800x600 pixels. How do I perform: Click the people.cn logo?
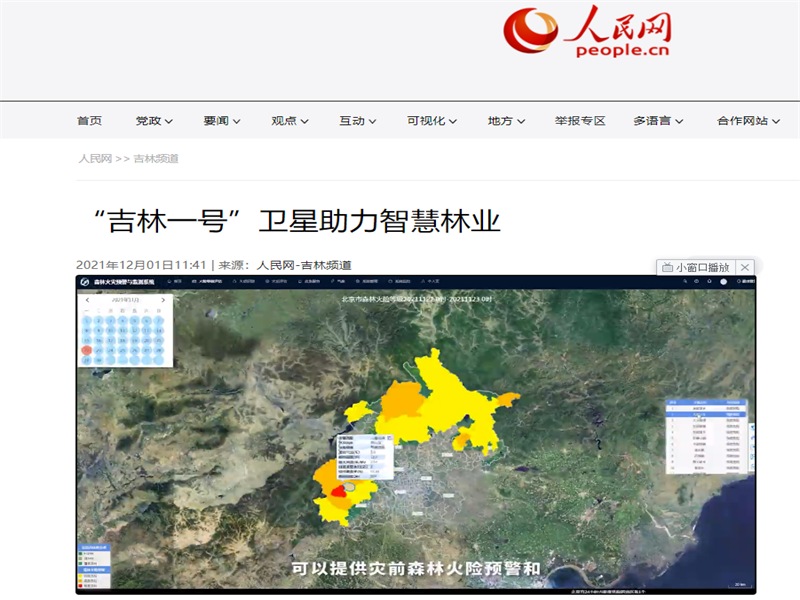click(586, 34)
